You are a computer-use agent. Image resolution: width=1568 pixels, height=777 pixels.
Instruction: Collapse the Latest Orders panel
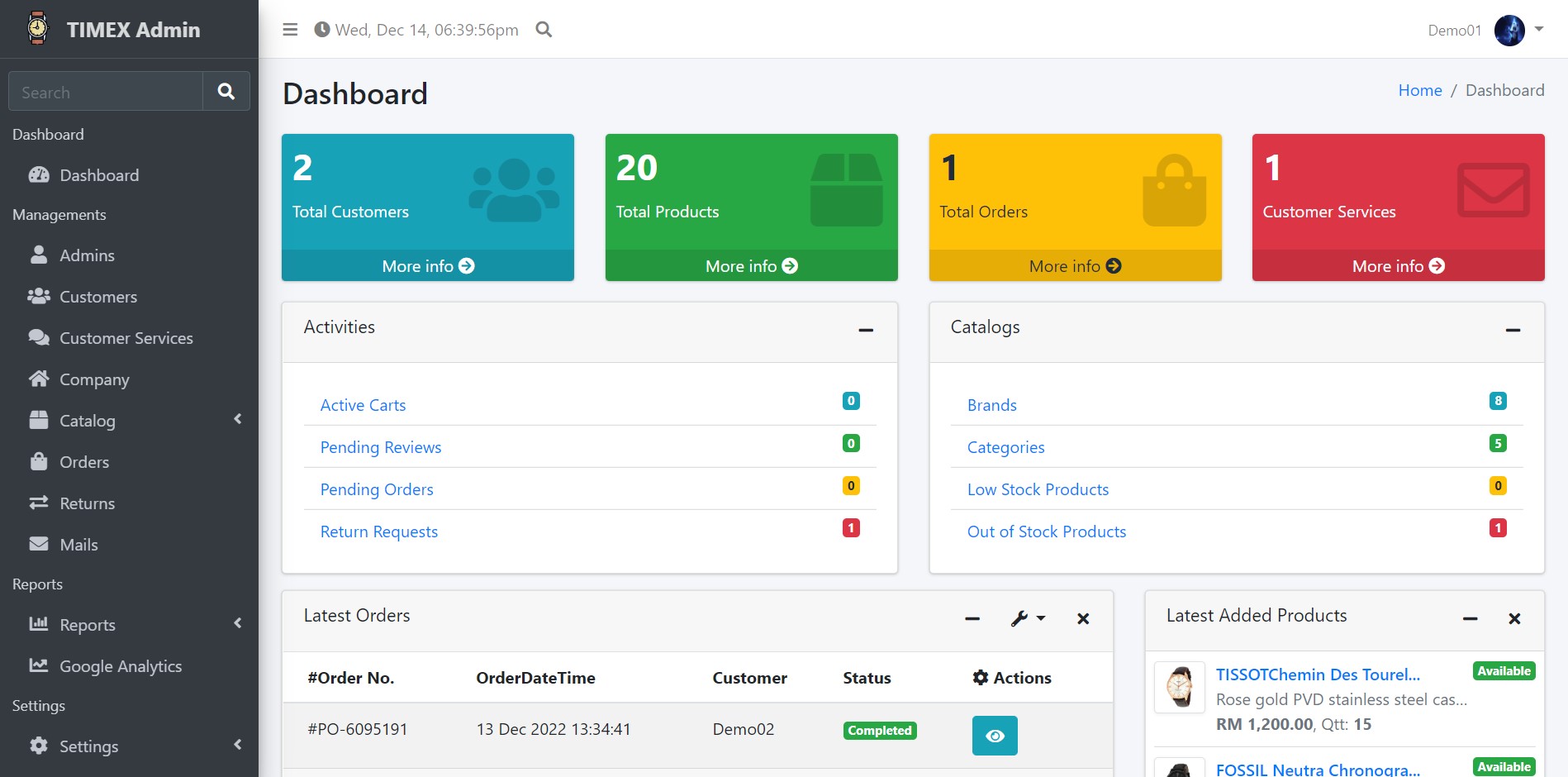click(972, 618)
